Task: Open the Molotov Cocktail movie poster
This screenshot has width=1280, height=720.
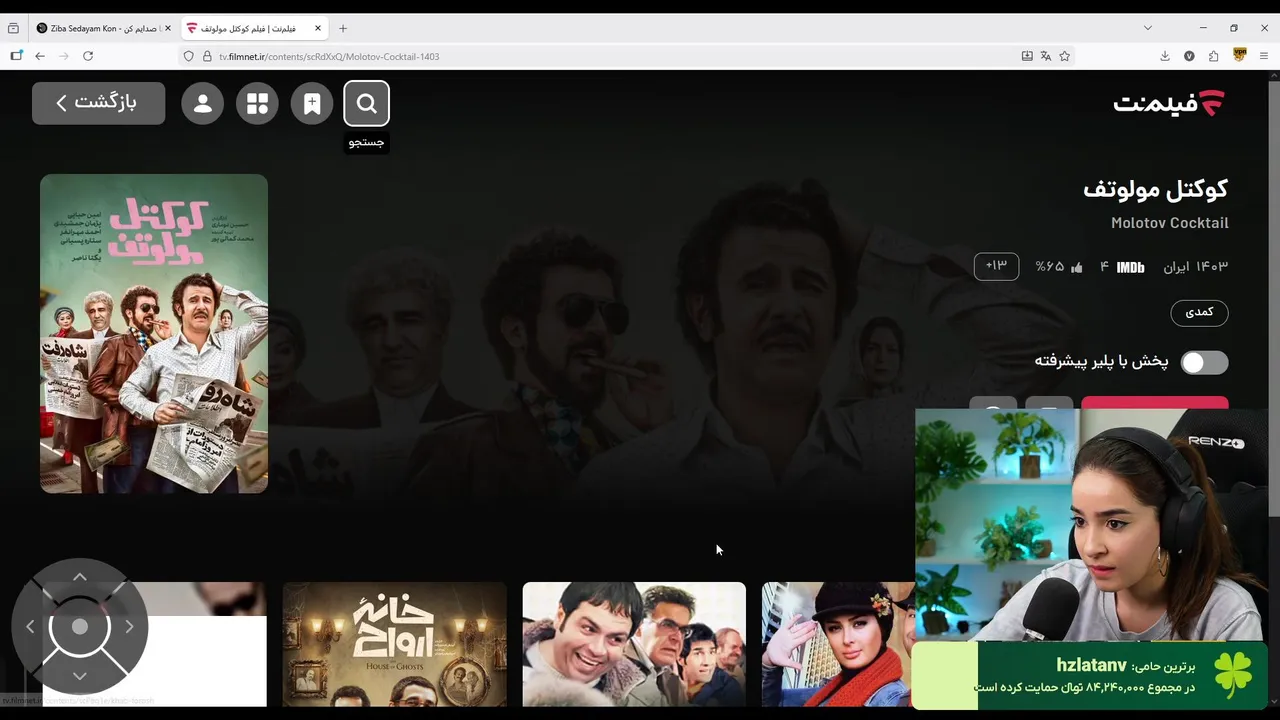Action: [154, 333]
